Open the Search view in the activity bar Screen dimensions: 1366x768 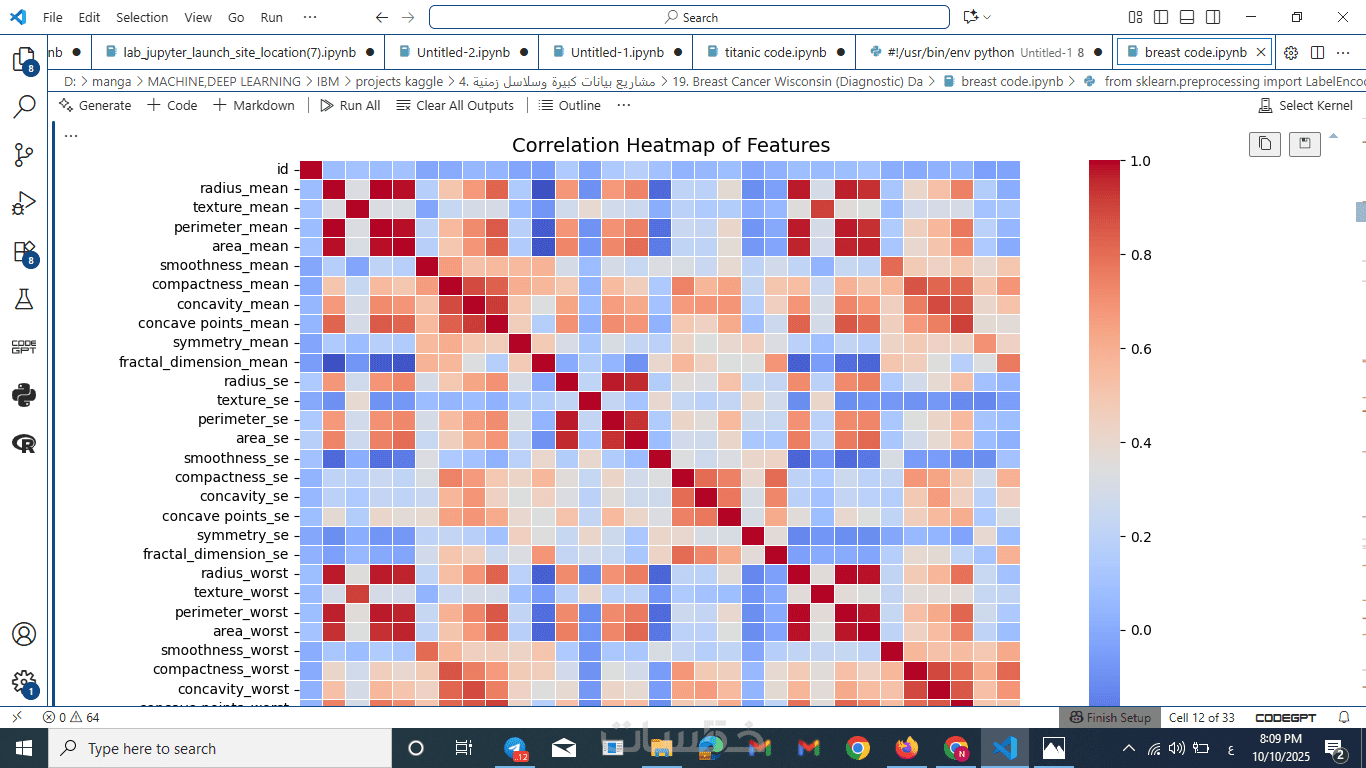24,105
